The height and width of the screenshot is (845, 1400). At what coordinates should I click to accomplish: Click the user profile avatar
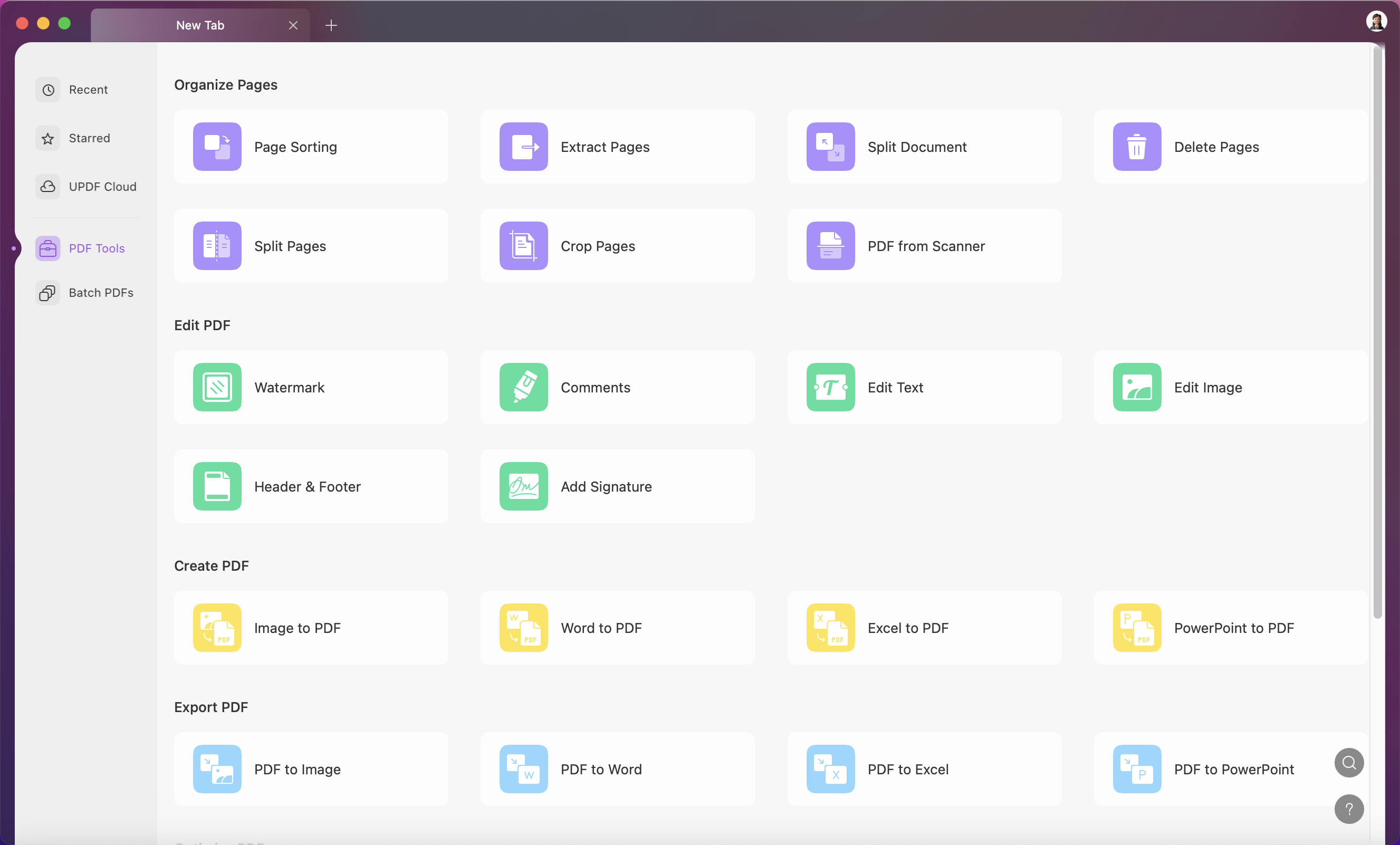coord(1376,22)
